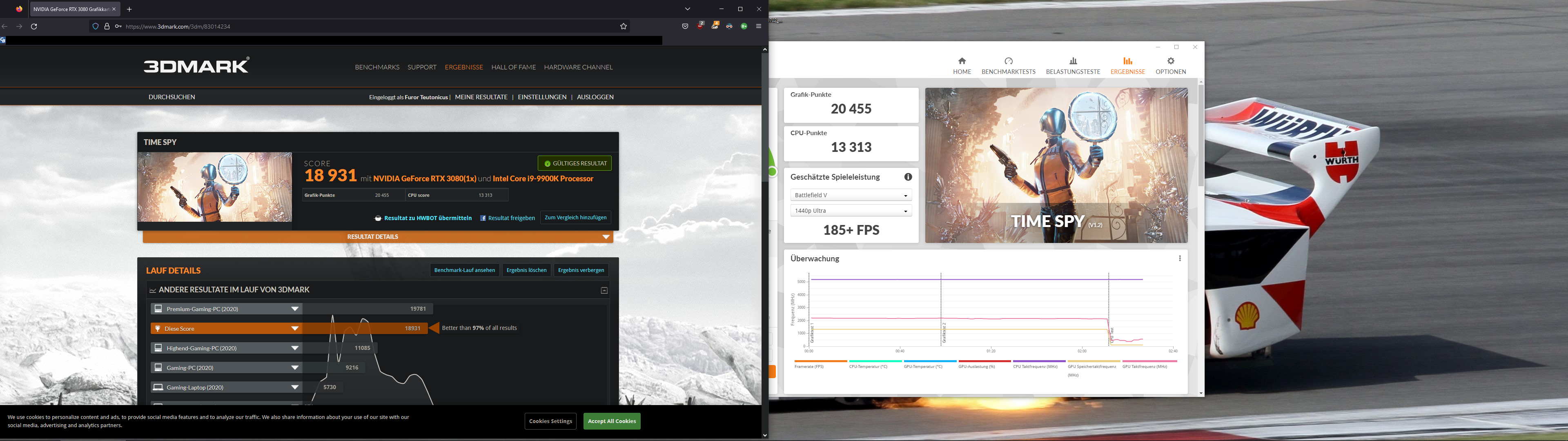Switch to the ERGEBNISSE website tab

pyautogui.click(x=464, y=67)
